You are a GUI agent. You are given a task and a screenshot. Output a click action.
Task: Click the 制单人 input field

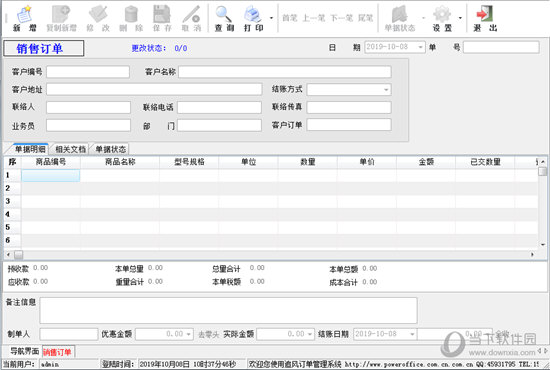[x=69, y=334]
